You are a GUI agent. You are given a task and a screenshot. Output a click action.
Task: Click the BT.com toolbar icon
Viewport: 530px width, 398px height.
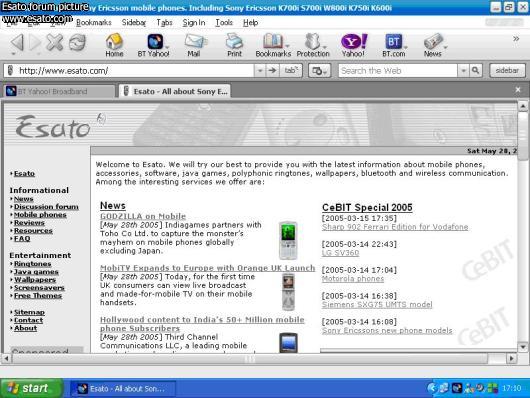tap(393, 45)
